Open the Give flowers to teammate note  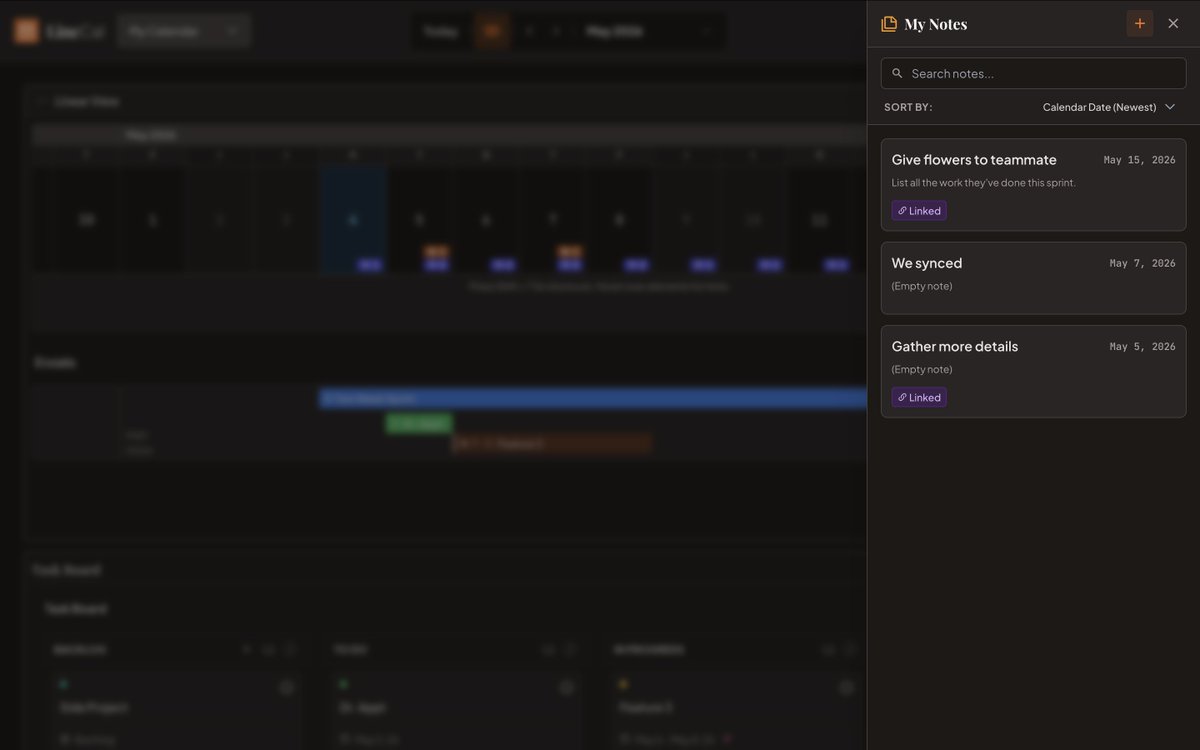1033,185
